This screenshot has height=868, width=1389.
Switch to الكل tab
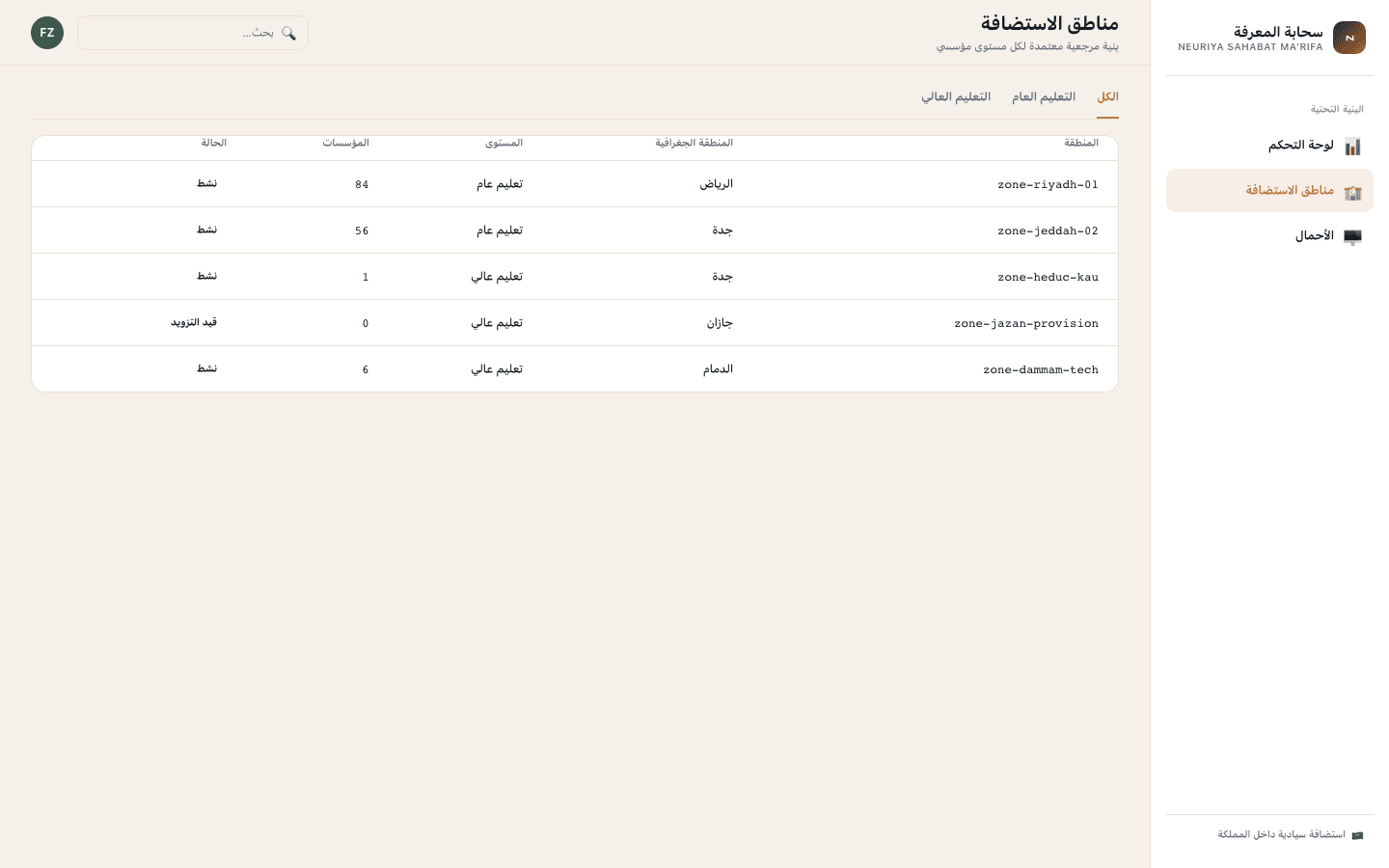[1107, 97]
